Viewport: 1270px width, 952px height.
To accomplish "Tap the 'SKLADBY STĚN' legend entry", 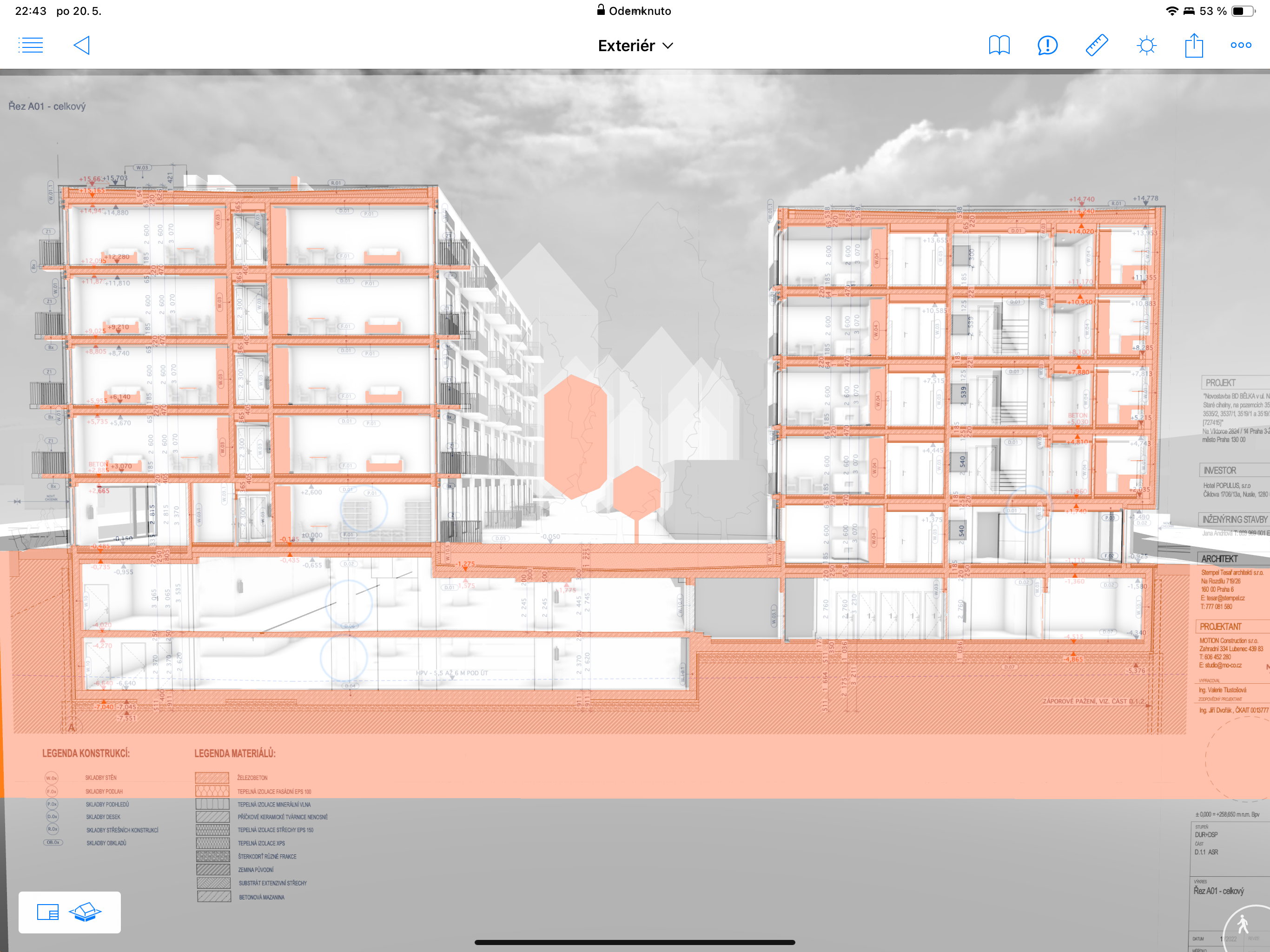I will click(101, 778).
